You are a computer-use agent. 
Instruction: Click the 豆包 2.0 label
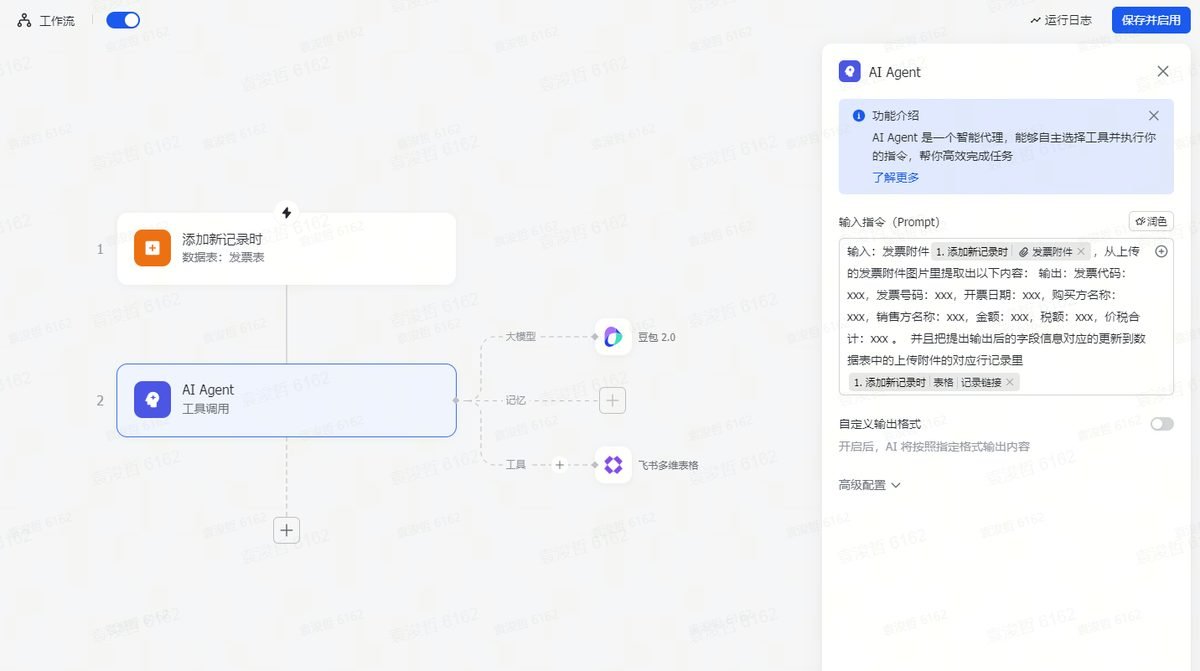coord(657,337)
